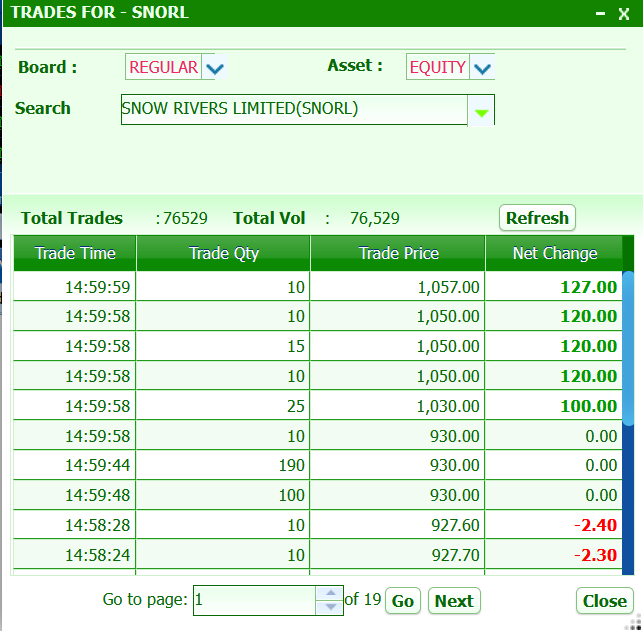The width and height of the screenshot is (643, 631).
Task: Go to the entered page
Action: pyautogui.click(x=403, y=601)
